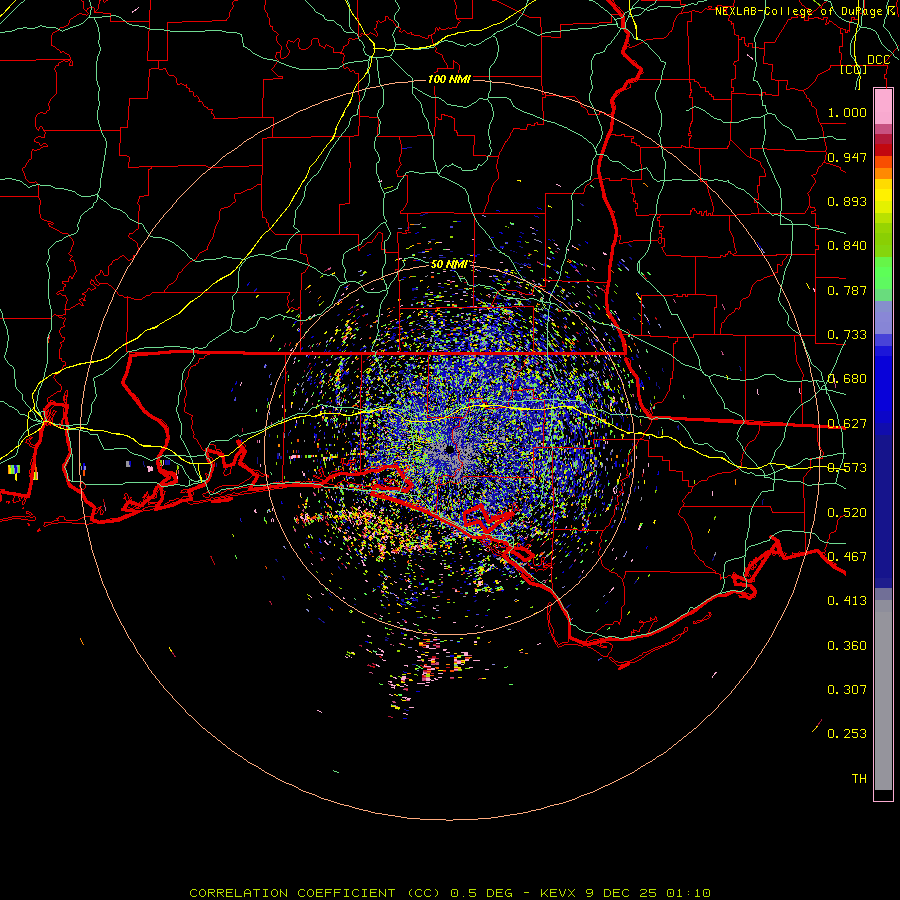
Task: Click the black radar site dot at center
Action: point(450,449)
